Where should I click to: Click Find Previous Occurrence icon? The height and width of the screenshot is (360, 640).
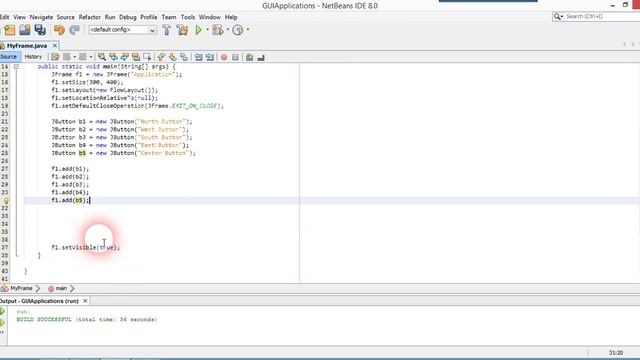[x=113, y=57]
